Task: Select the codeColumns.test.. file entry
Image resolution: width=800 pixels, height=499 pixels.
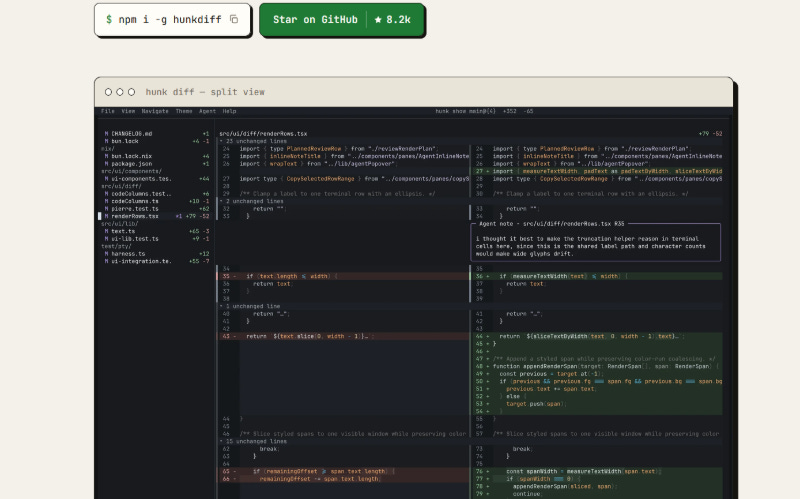Action: [x=157, y=194]
